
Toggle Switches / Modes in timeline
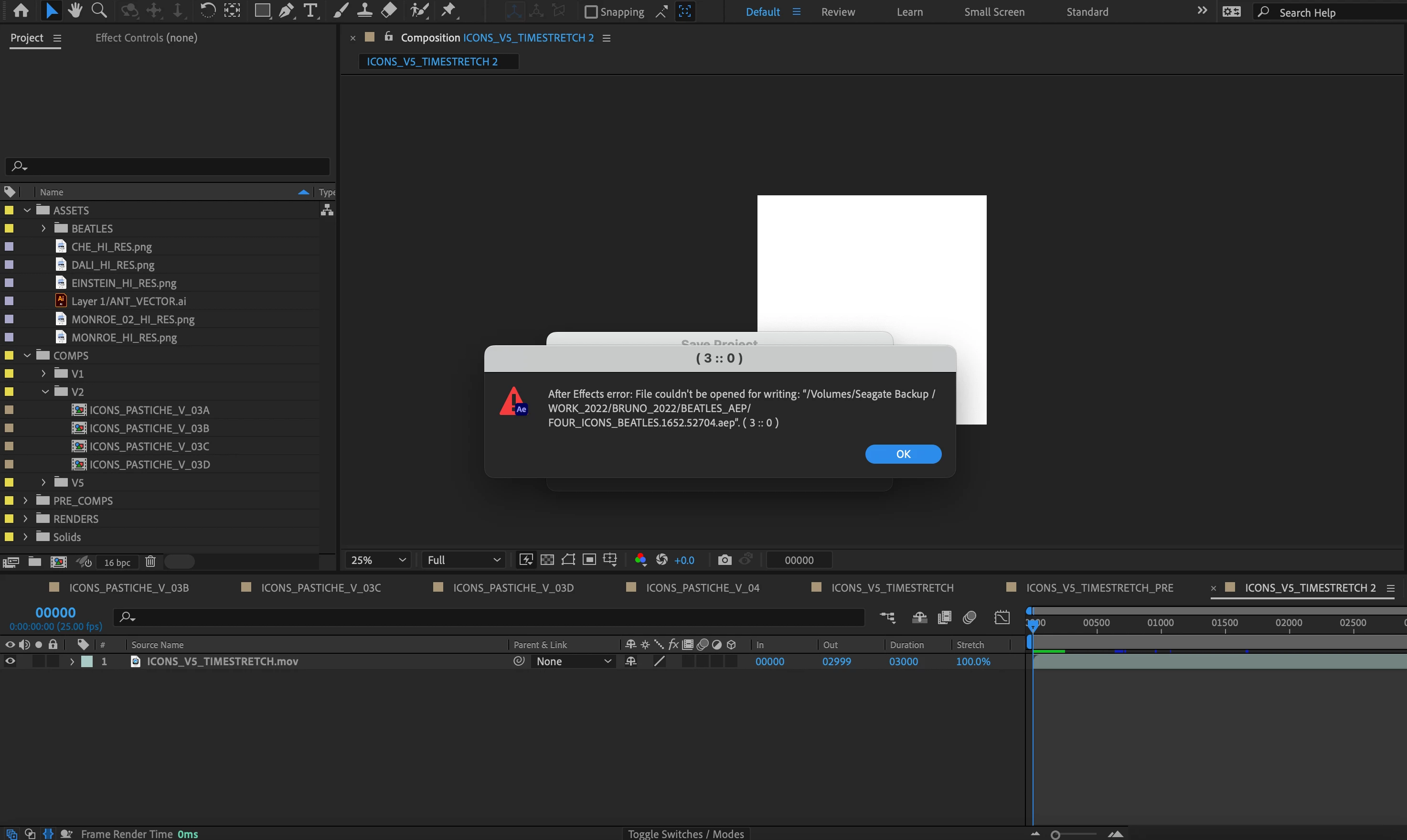685,834
